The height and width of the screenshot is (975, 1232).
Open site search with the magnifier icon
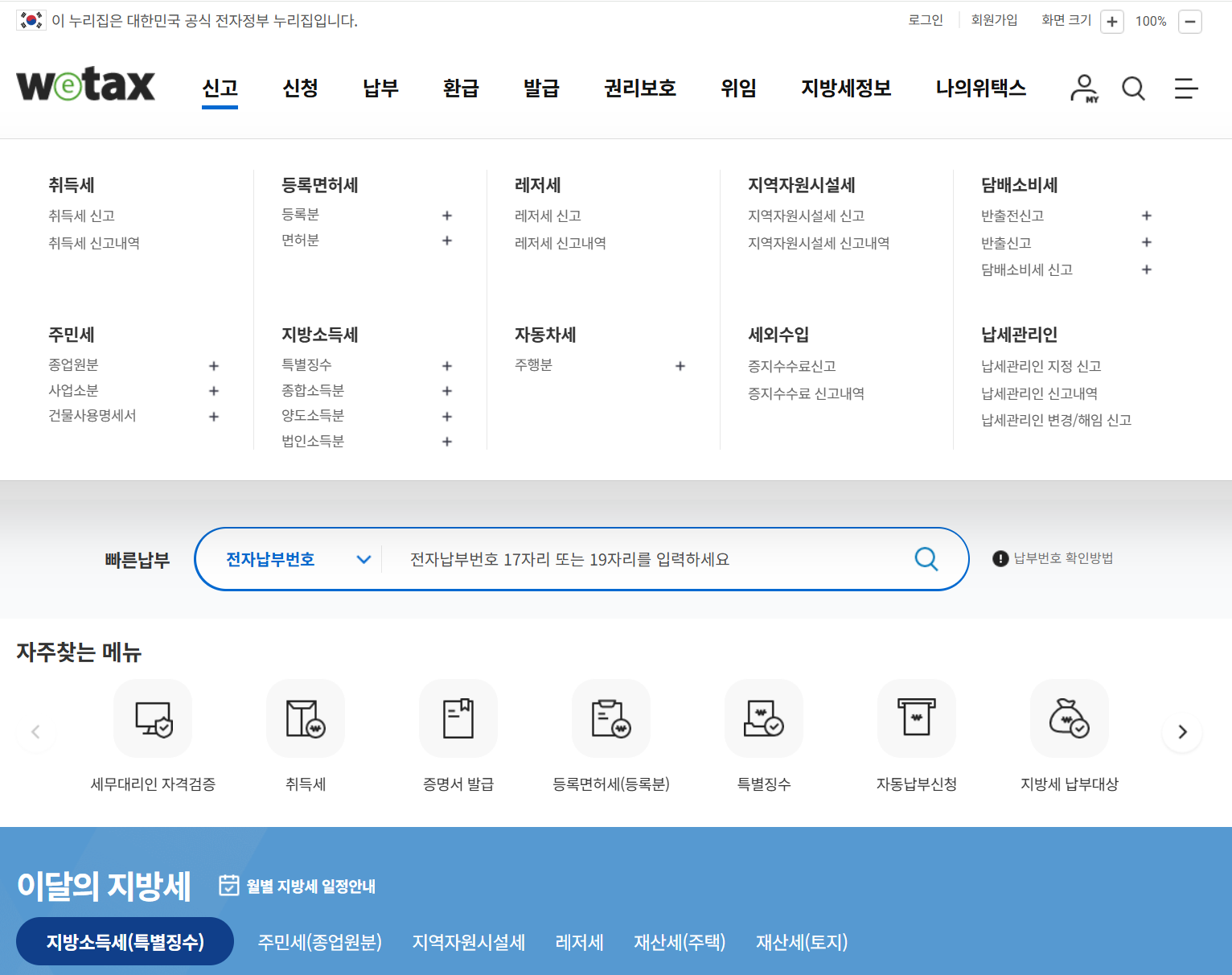(x=1133, y=88)
